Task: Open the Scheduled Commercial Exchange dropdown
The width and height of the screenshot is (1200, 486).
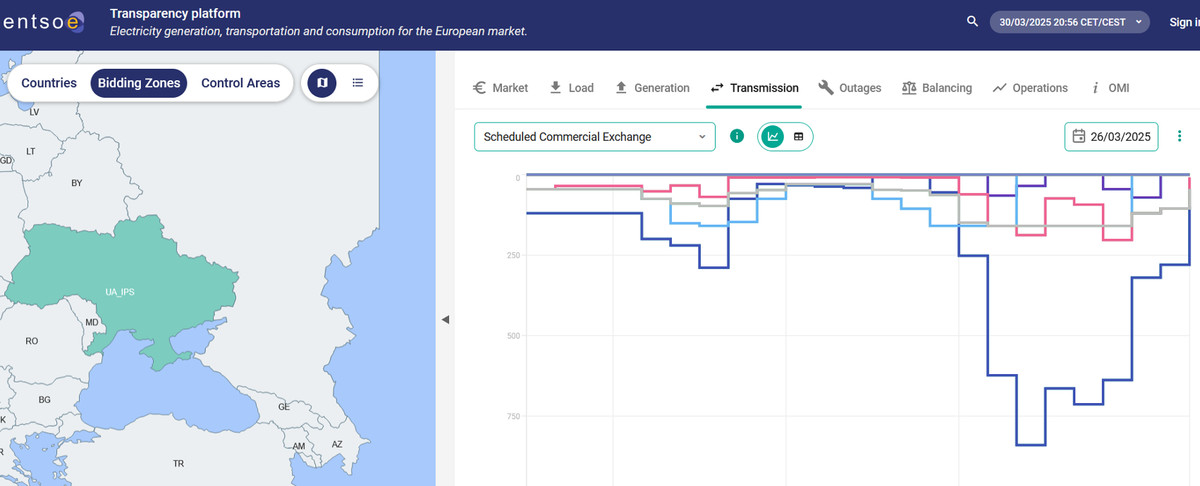Action: click(x=594, y=137)
